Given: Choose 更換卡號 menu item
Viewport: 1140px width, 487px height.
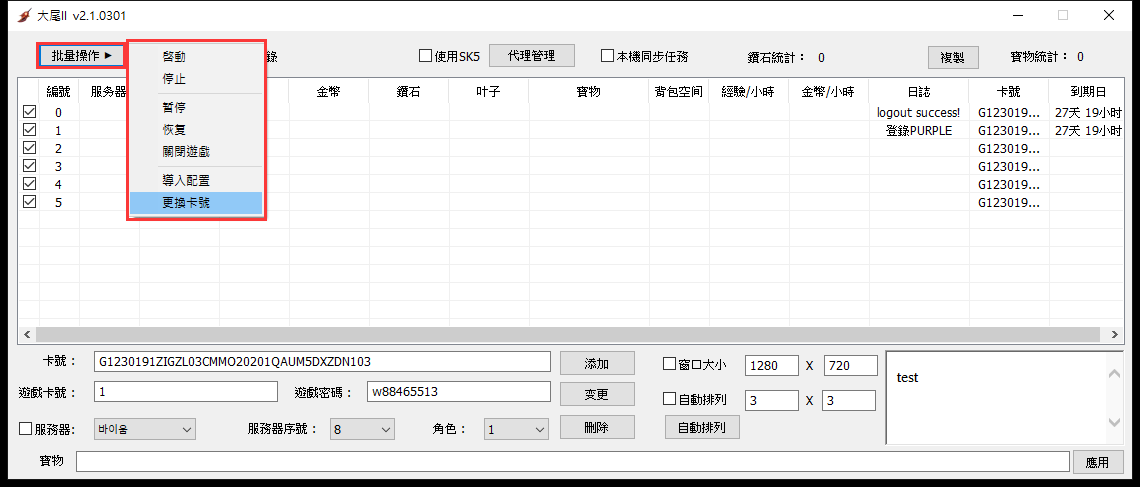Looking at the screenshot, I should [186, 202].
